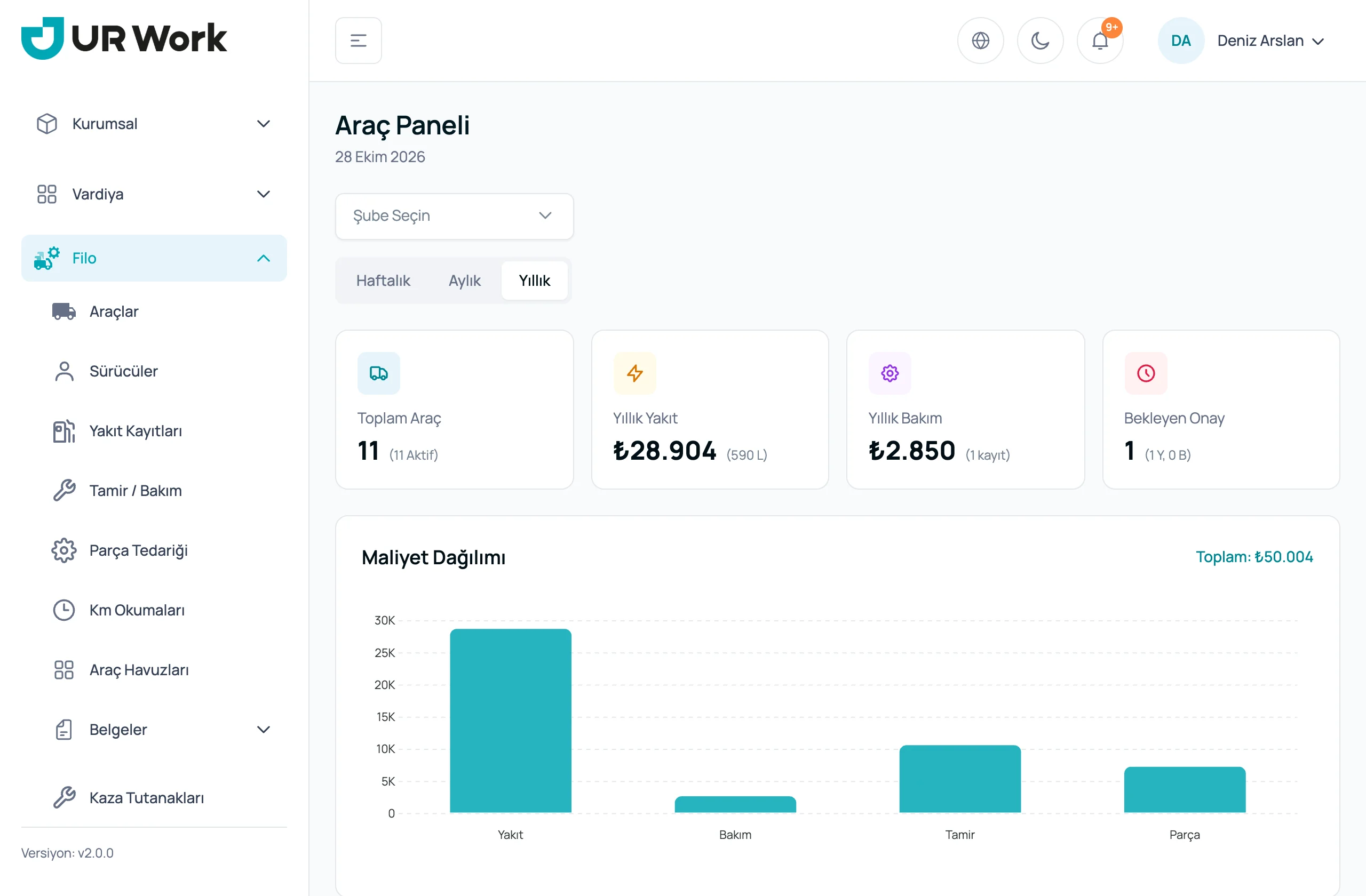Image resolution: width=1366 pixels, height=896 pixels.
Task: Collapse the Filo menu chevron
Action: [264, 258]
